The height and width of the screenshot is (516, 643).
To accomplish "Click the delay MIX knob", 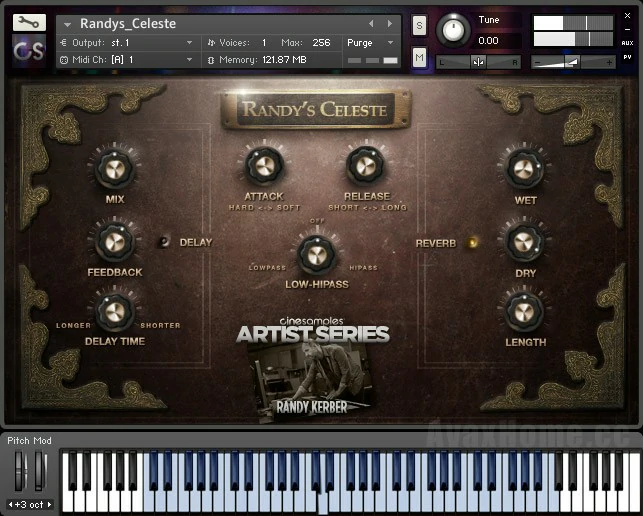I will pyautogui.click(x=115, y=169).
